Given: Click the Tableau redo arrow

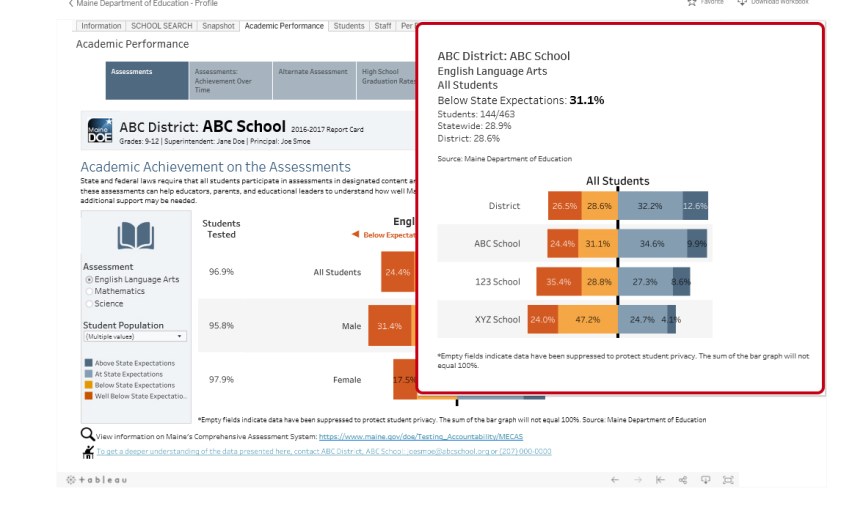Looking at the screenshot, I should click(637, 480).
